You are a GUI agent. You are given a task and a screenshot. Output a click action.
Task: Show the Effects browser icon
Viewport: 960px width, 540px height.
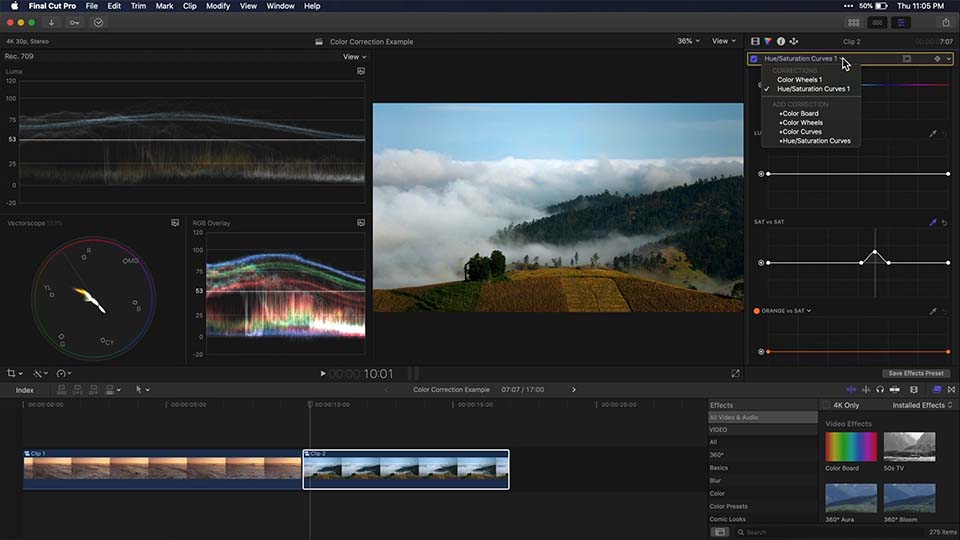(937, 389)
